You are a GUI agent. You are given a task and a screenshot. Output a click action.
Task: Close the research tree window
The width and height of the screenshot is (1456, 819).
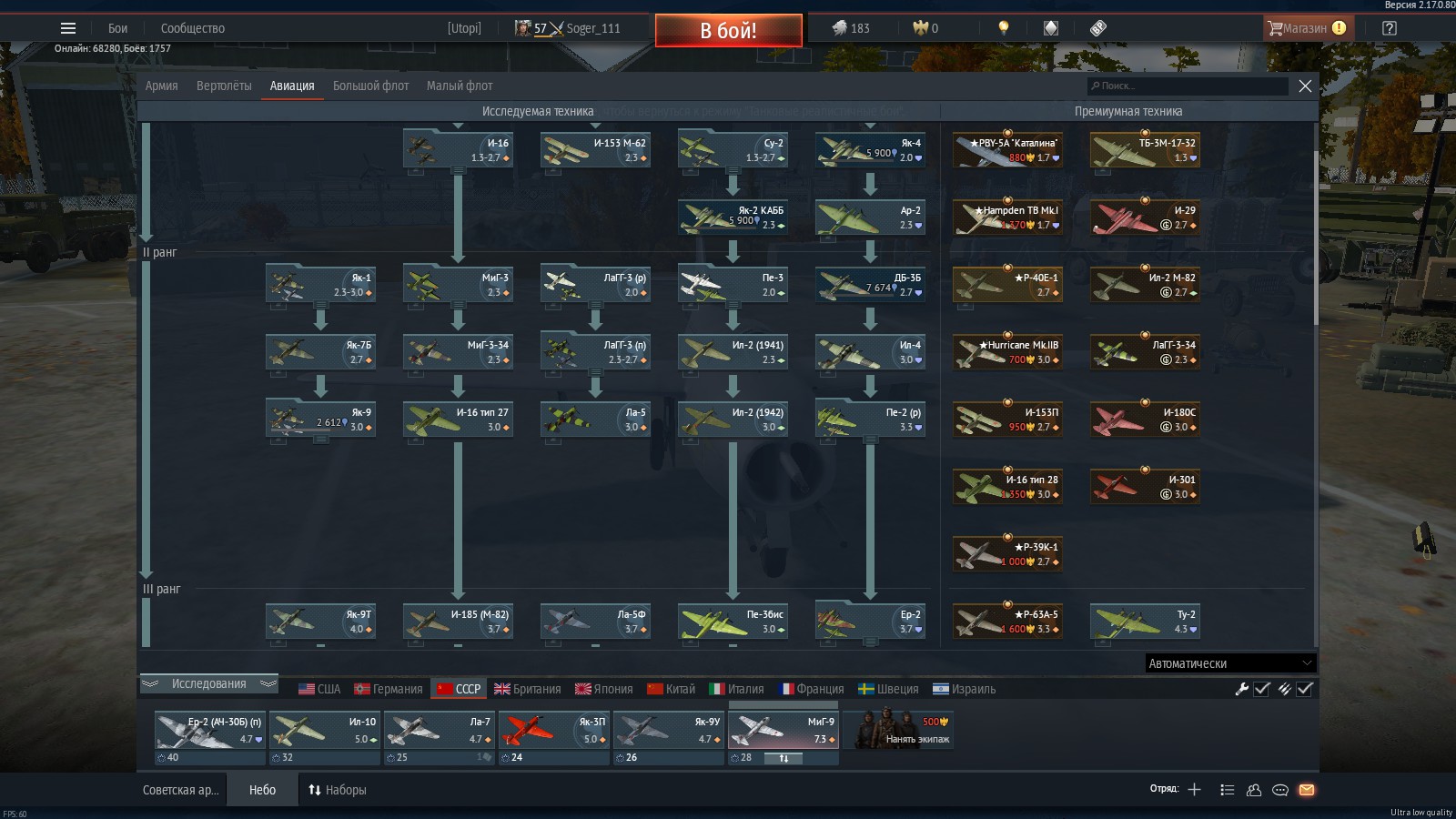[x=1305, y=86]
